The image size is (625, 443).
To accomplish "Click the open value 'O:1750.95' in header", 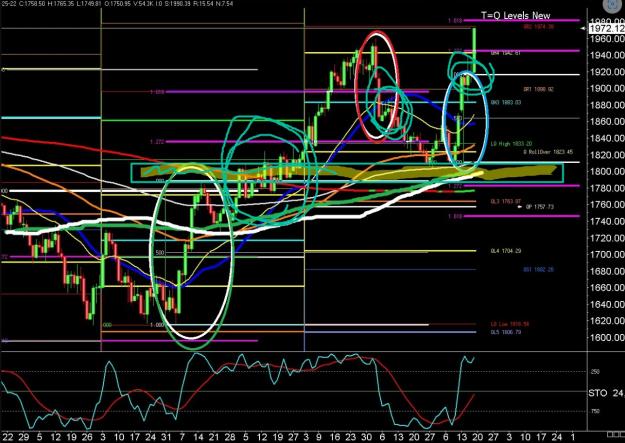I will tap(116, 4).
